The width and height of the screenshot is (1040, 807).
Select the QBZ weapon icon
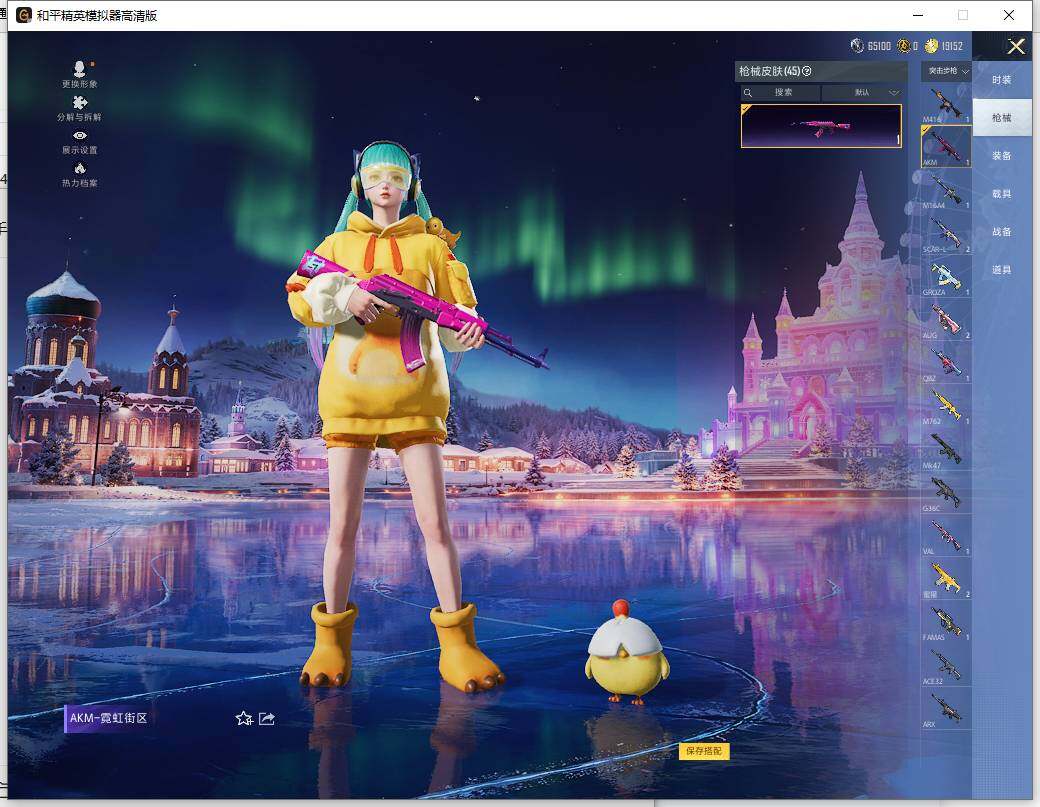pyautogui.click(x=946, y=363)
